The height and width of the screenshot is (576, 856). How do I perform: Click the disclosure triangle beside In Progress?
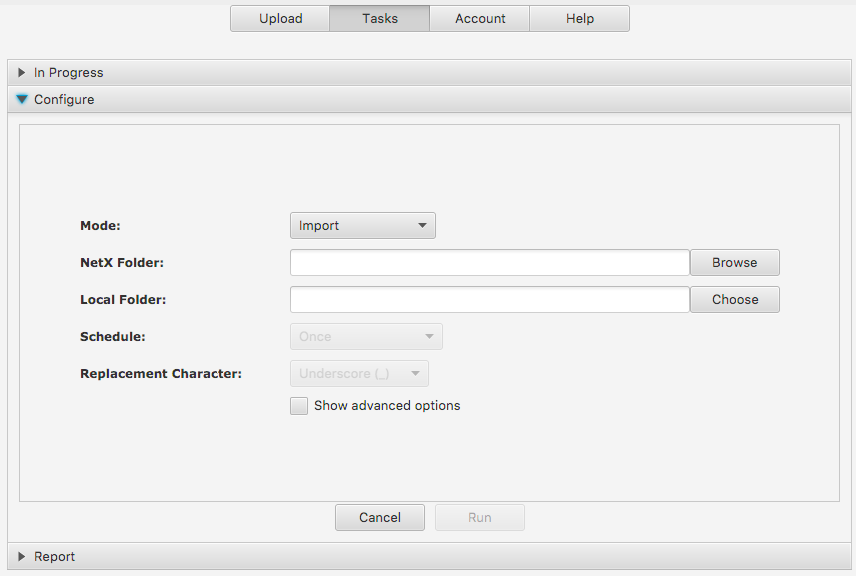pos(22,73)
